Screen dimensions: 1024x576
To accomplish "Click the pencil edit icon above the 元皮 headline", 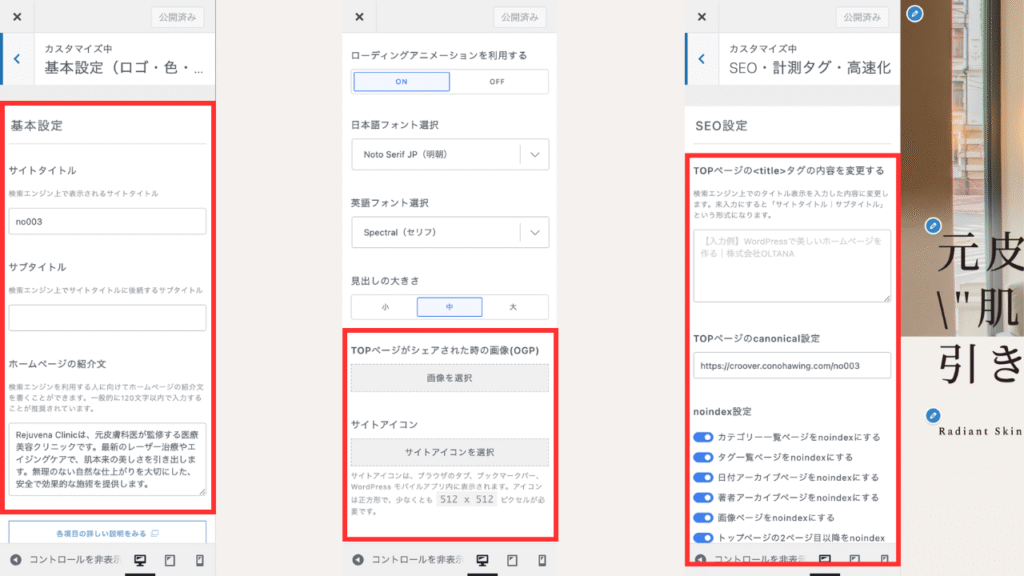I will pos(933,226).
